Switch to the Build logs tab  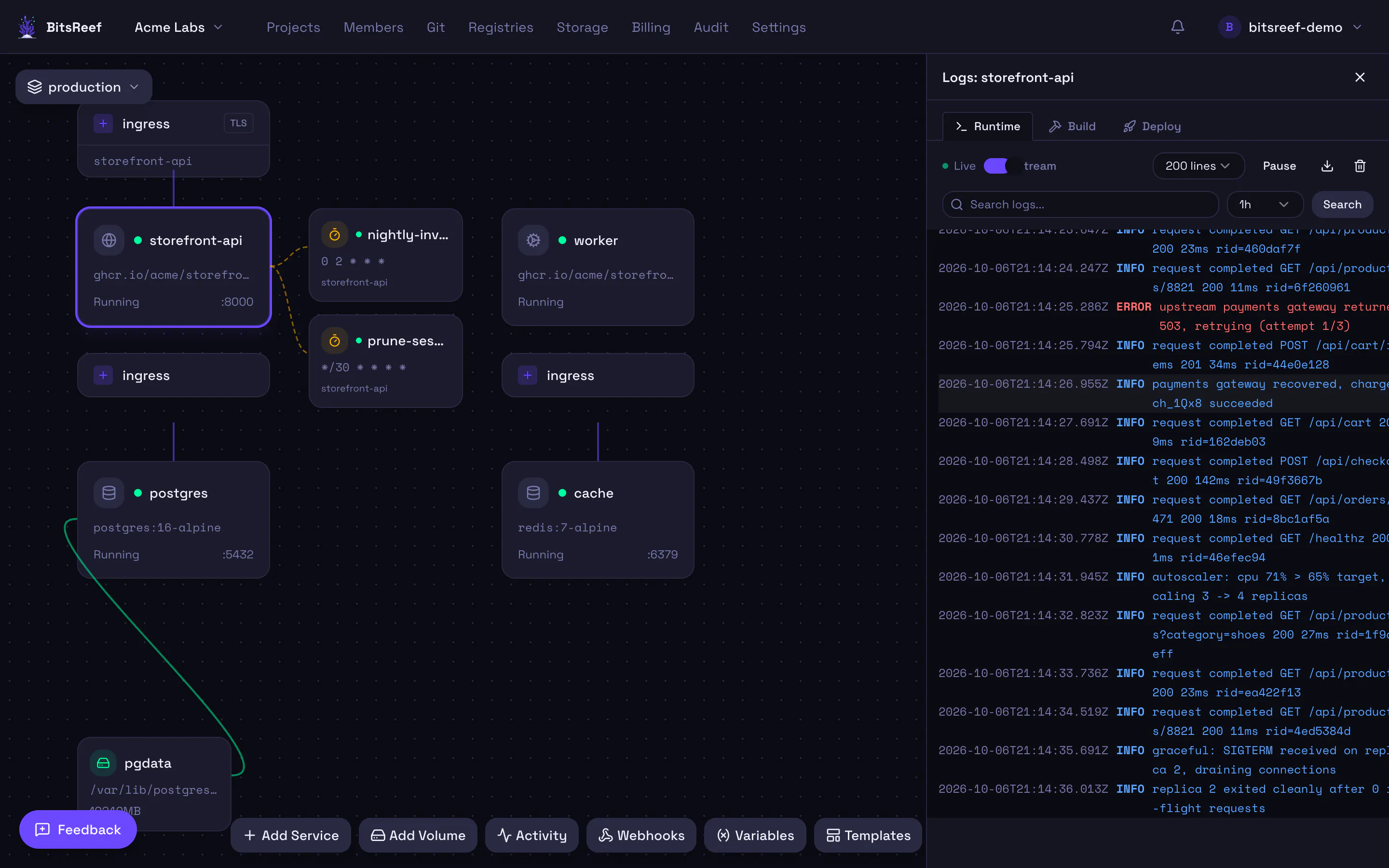pyautogui.click(x=1072, y=126)
